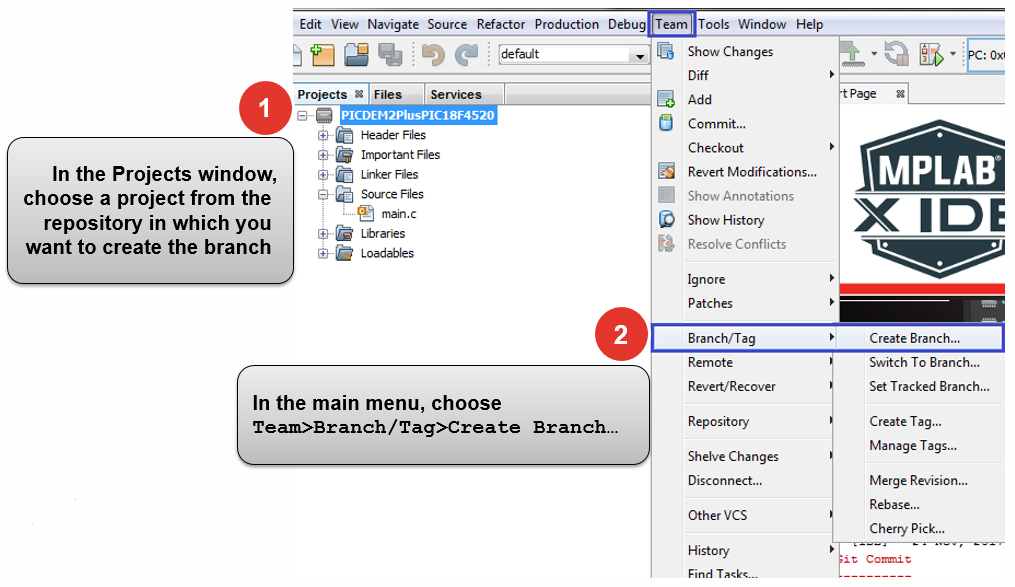Collapse the Source Files tree node
1015x587 pixels.
coord(323,194)
